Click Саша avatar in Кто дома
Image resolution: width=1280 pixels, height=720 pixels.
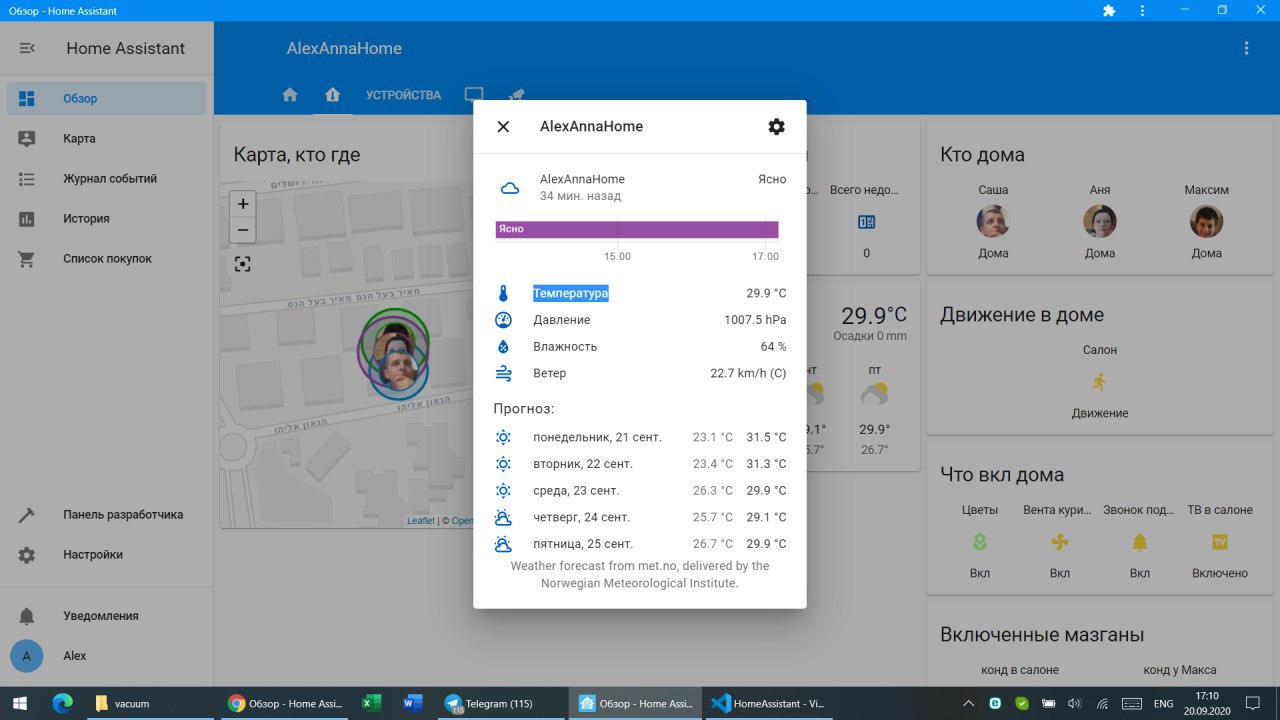pos(993,222)
